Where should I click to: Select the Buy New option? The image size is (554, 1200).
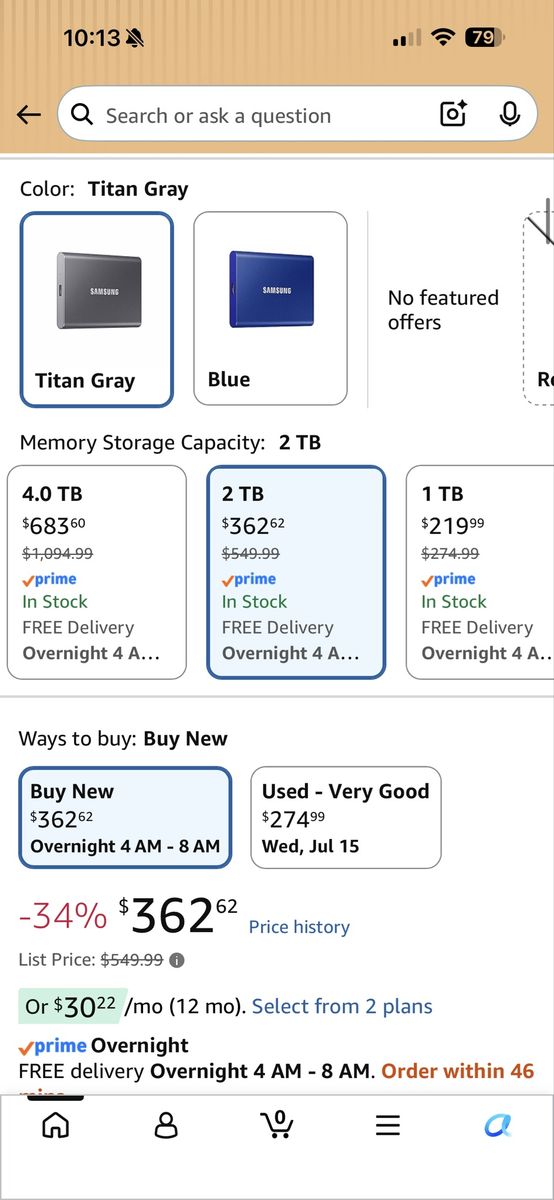click(125, 817)
